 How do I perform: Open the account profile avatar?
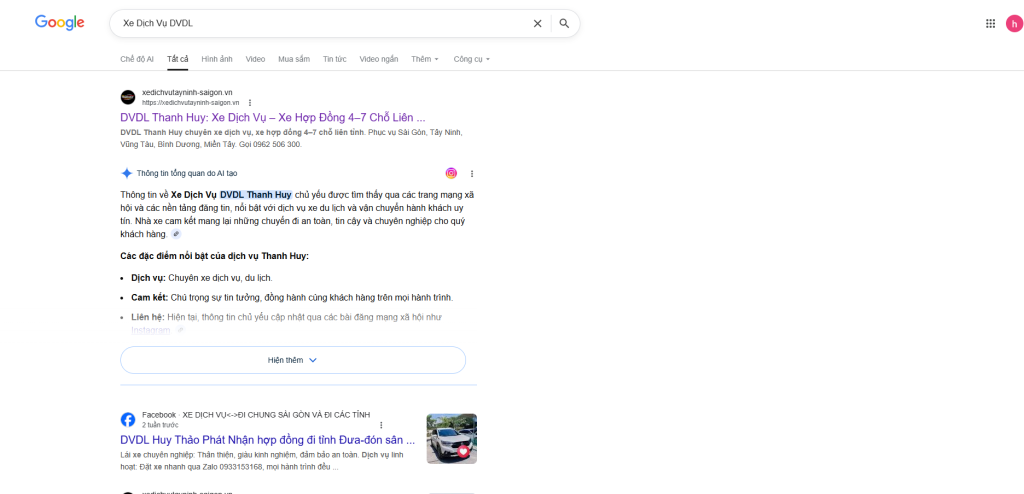coord(1014,24)
